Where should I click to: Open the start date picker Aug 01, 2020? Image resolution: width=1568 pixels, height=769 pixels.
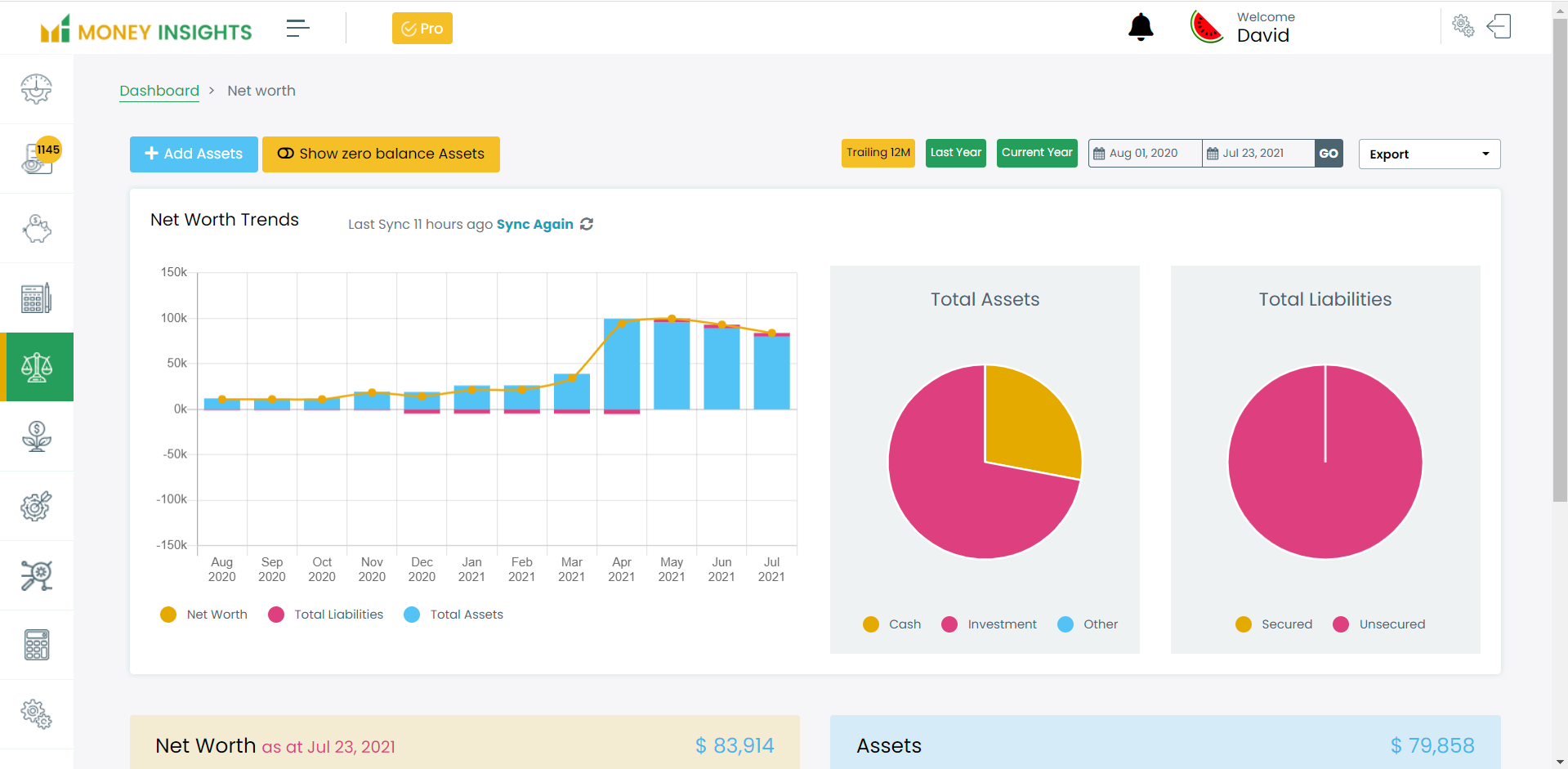click(1145, 154)
